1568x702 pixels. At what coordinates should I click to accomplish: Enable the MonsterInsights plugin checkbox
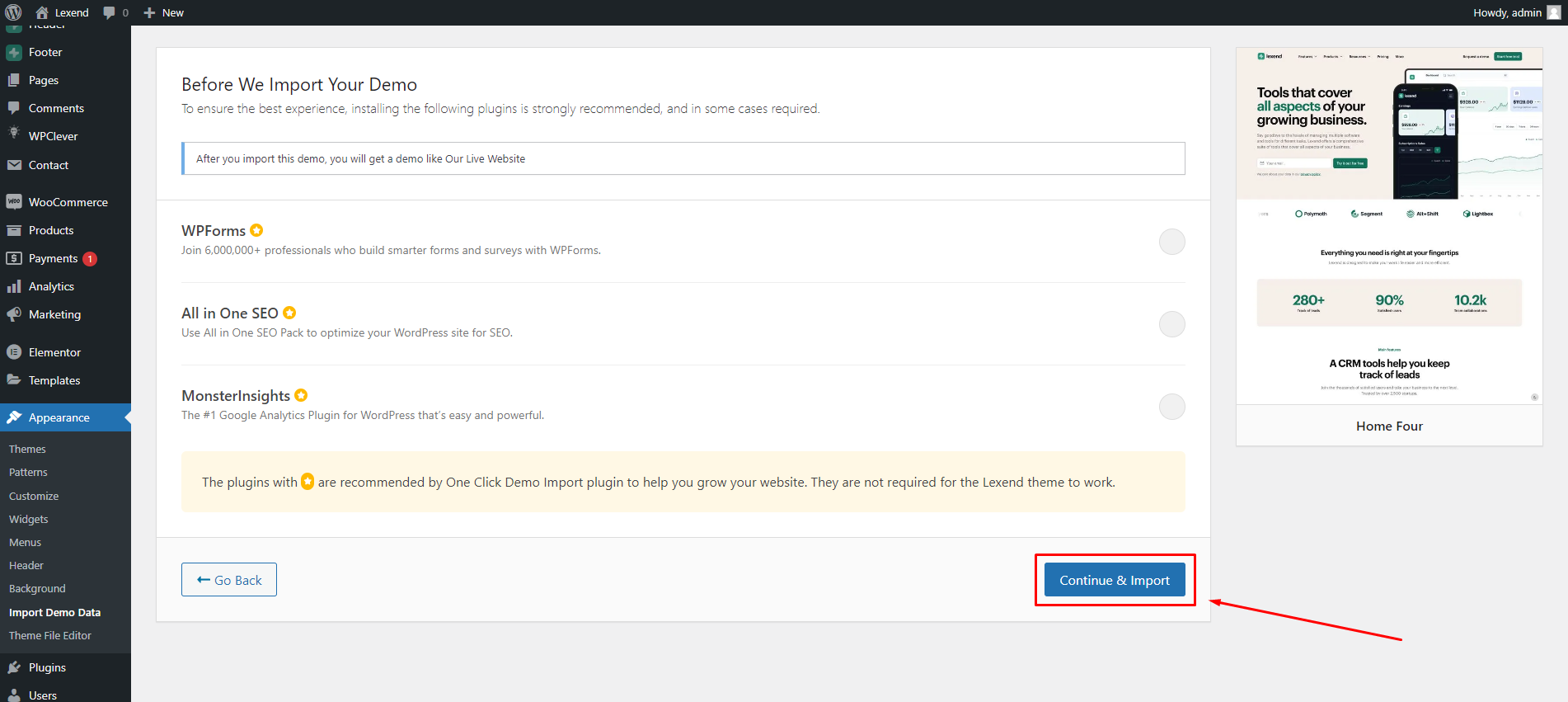[1172, 407]
